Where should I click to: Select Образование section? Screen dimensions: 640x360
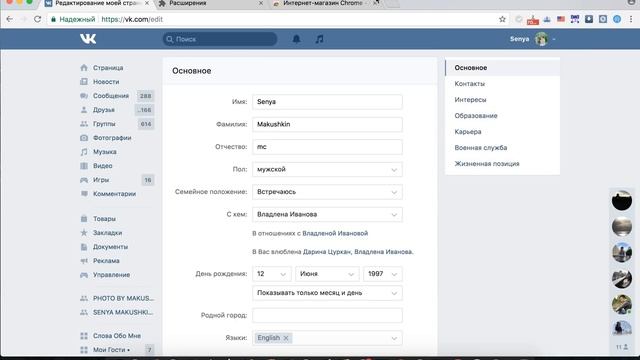(502, 116)
